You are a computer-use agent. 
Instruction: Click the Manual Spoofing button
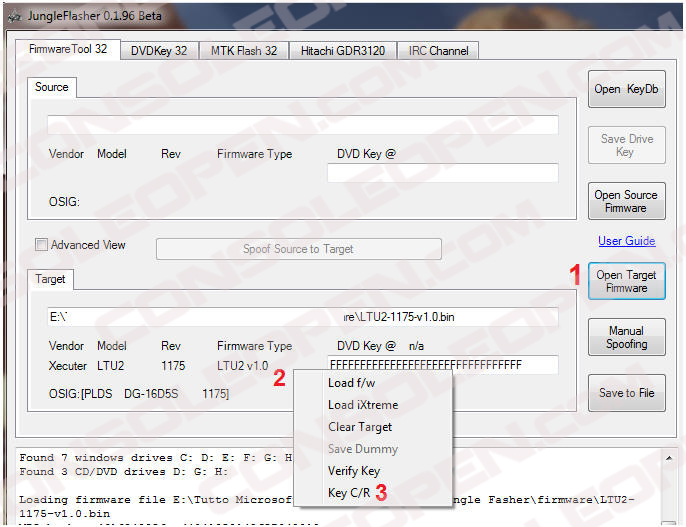[x=626, y=337]
